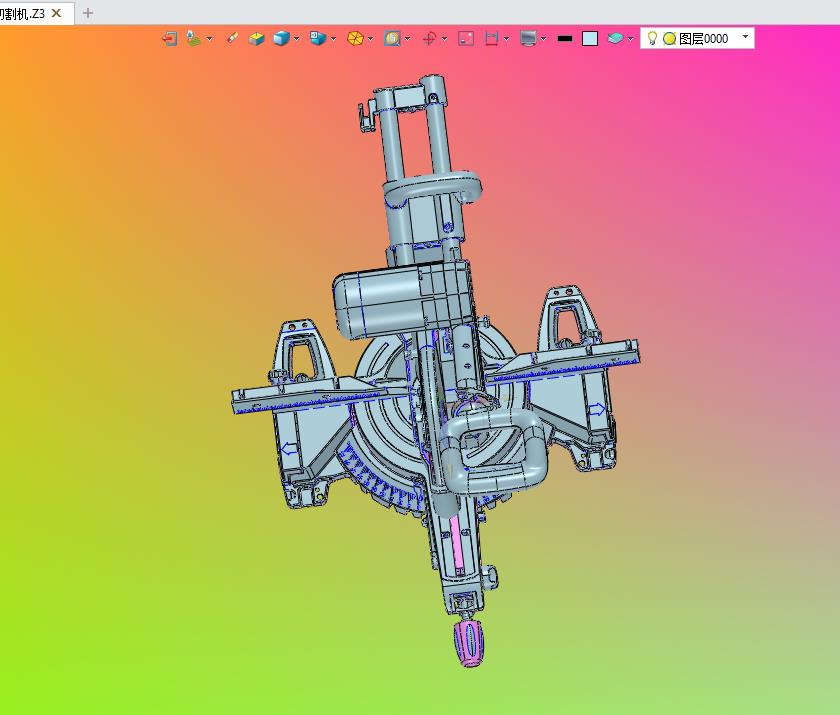Close the 切割机.Z3 document tab
Screen dimensions: 840x715
click(x=56, y=13)
